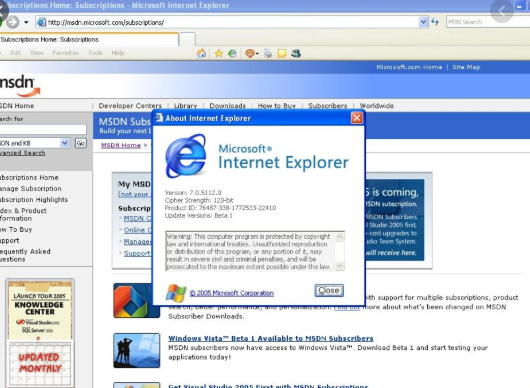
Task: Expand the MSDN and KB search scope dropdown
Action: [x=65, y=143]
